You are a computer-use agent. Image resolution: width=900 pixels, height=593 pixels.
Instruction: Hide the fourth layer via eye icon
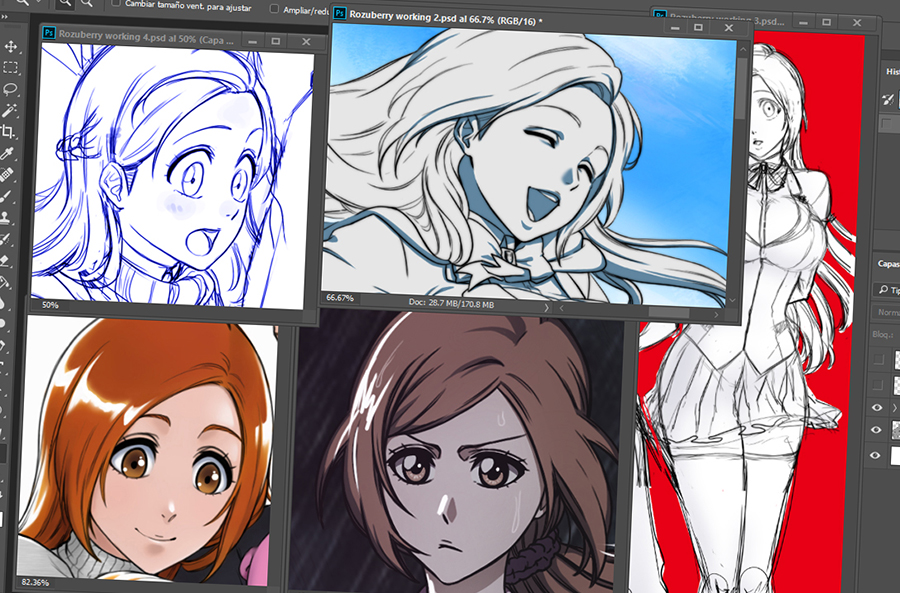[876, 430]
